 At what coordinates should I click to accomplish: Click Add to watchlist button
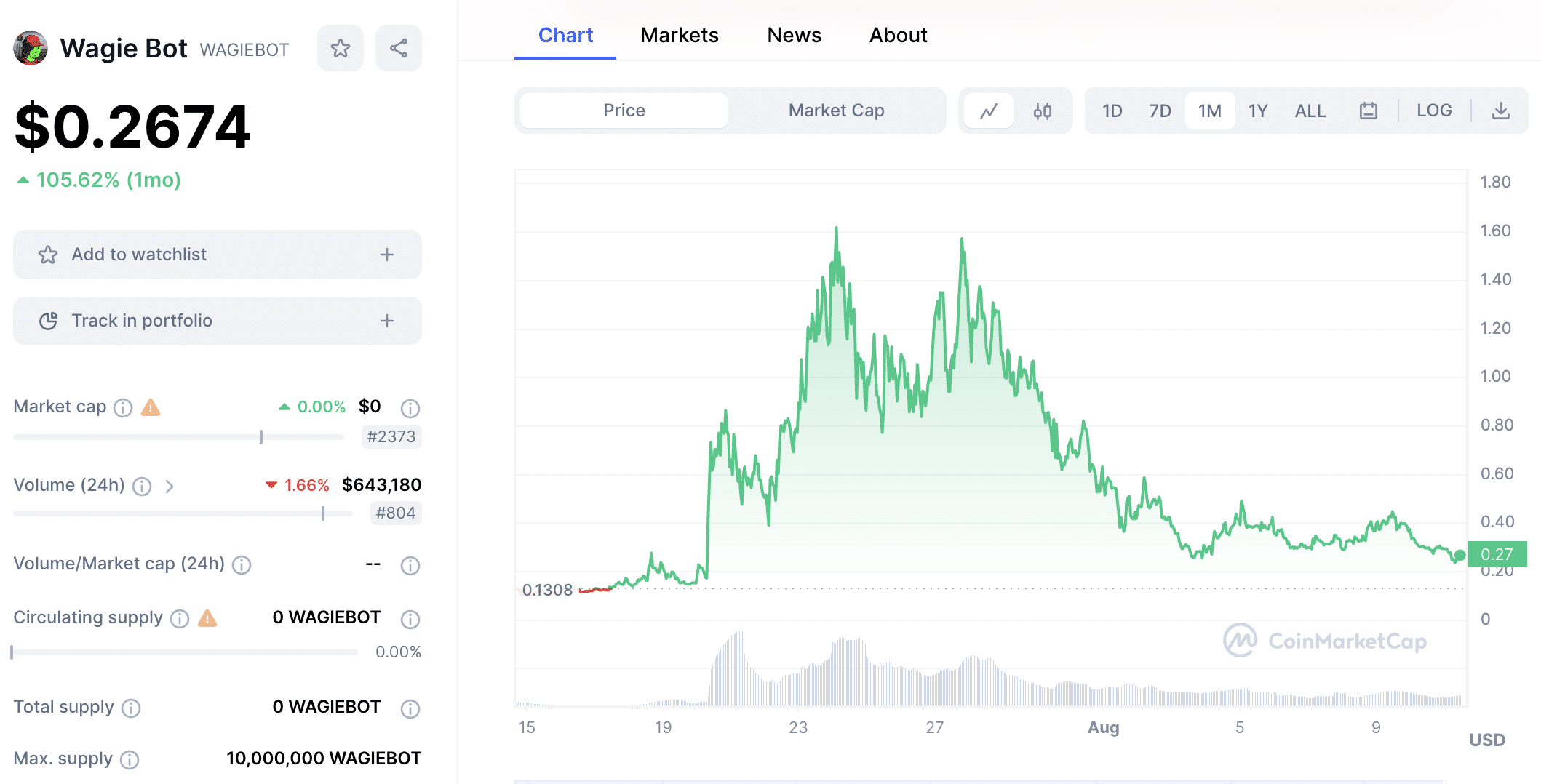coord(218,255)
